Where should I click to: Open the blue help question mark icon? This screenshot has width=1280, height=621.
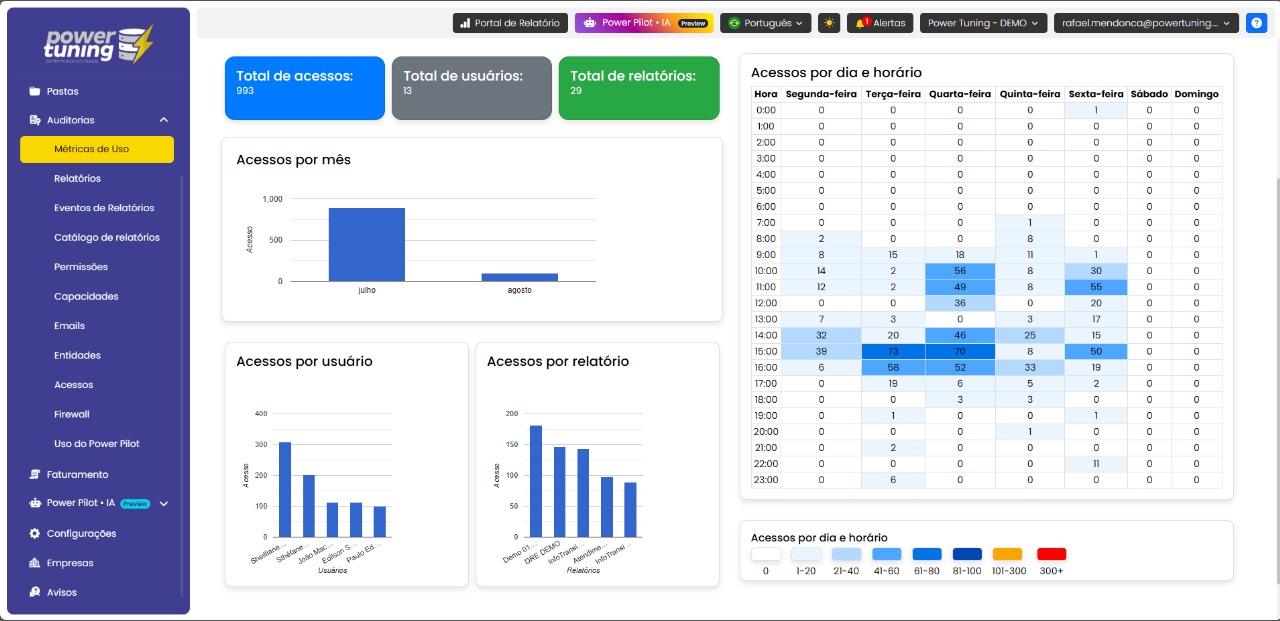[x=1257, y=23]
